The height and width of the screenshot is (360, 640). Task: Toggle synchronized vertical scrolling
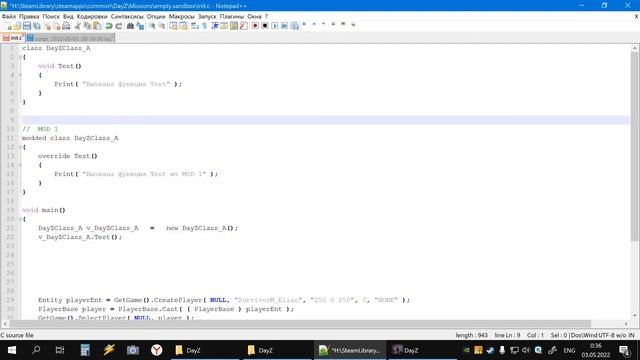[x=173, y=26]
